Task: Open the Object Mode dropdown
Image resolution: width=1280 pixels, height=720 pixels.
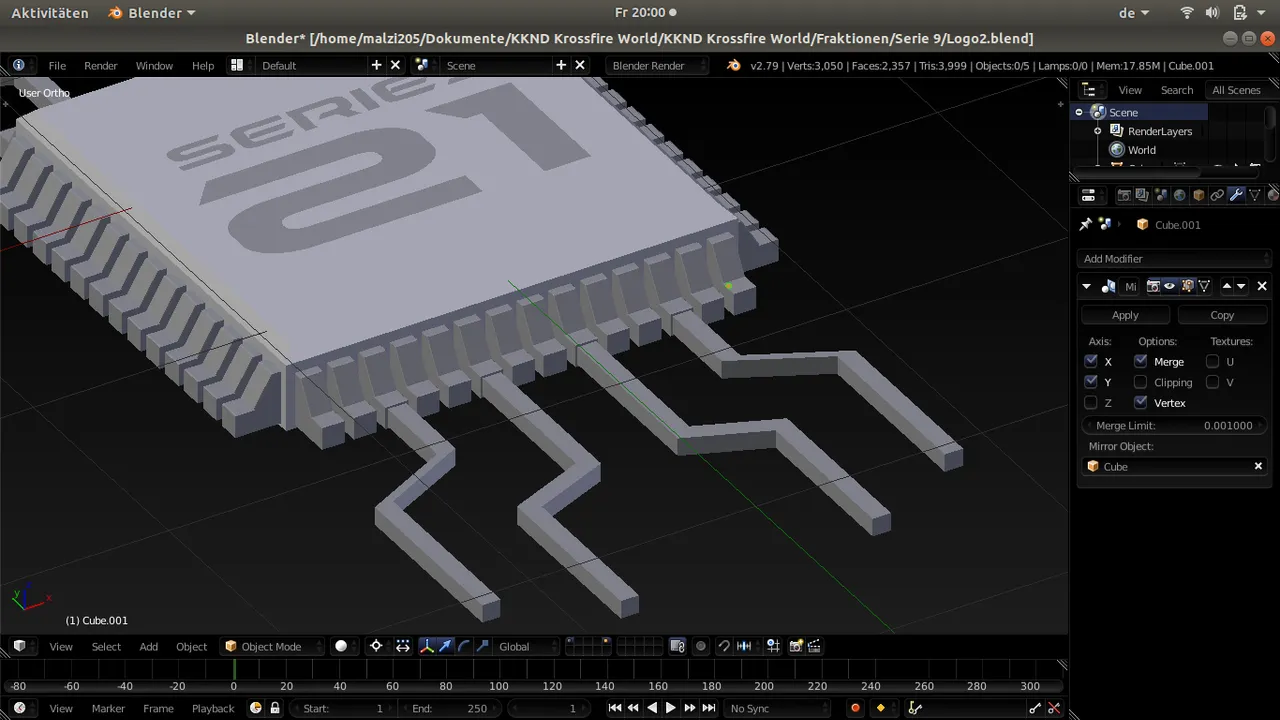Action: point(272,646)
